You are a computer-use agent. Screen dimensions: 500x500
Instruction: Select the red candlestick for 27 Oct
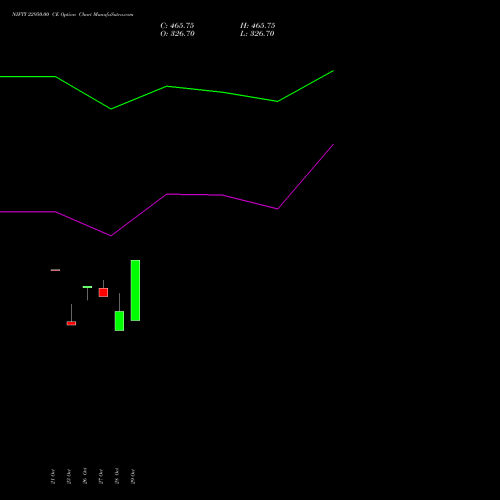pos(103,292)
